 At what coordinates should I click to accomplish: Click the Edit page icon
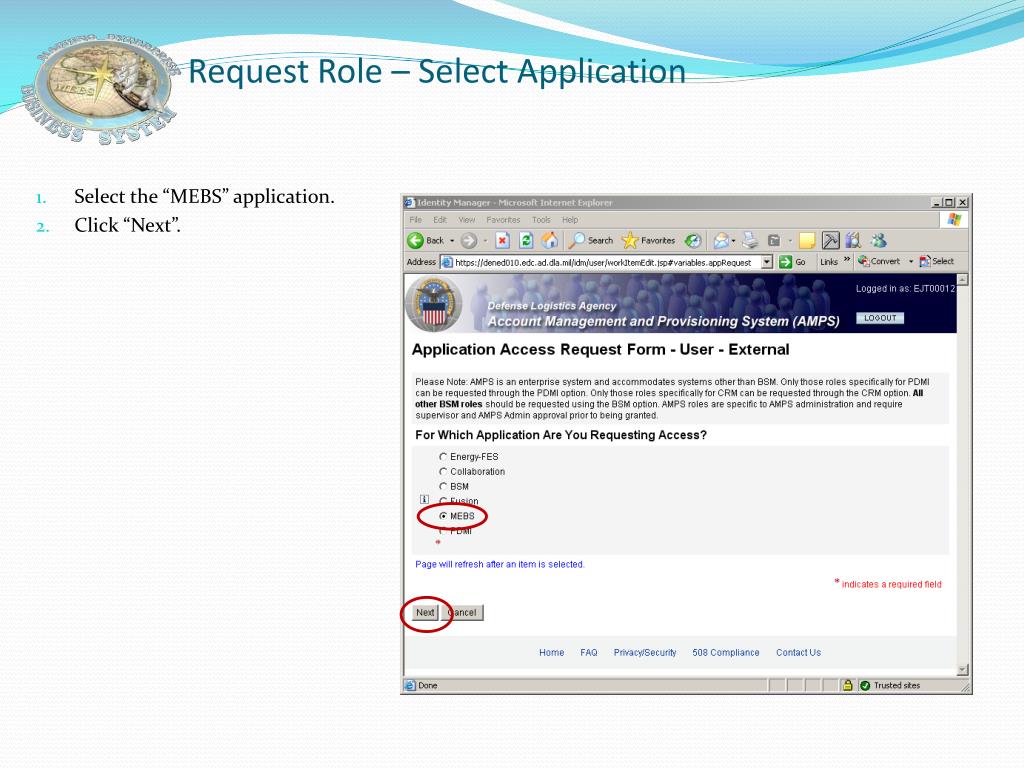pos(774,240)
